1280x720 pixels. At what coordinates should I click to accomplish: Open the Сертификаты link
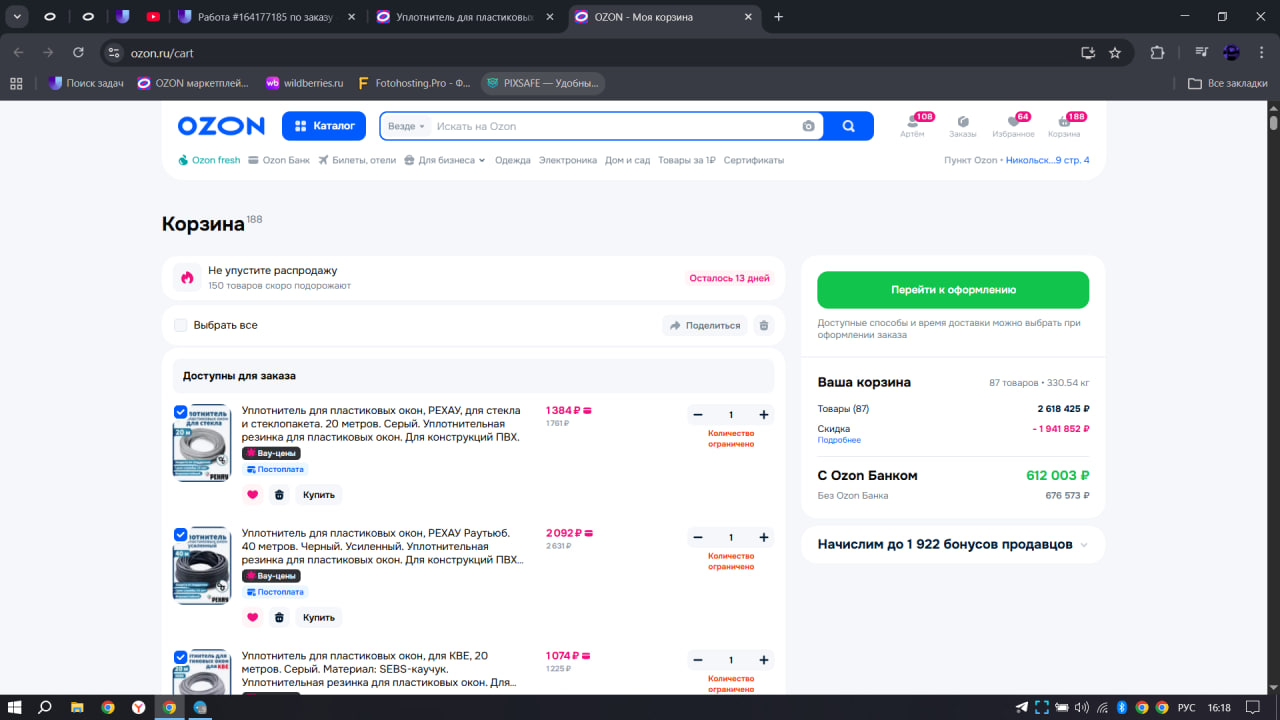[x=754, y=160]
